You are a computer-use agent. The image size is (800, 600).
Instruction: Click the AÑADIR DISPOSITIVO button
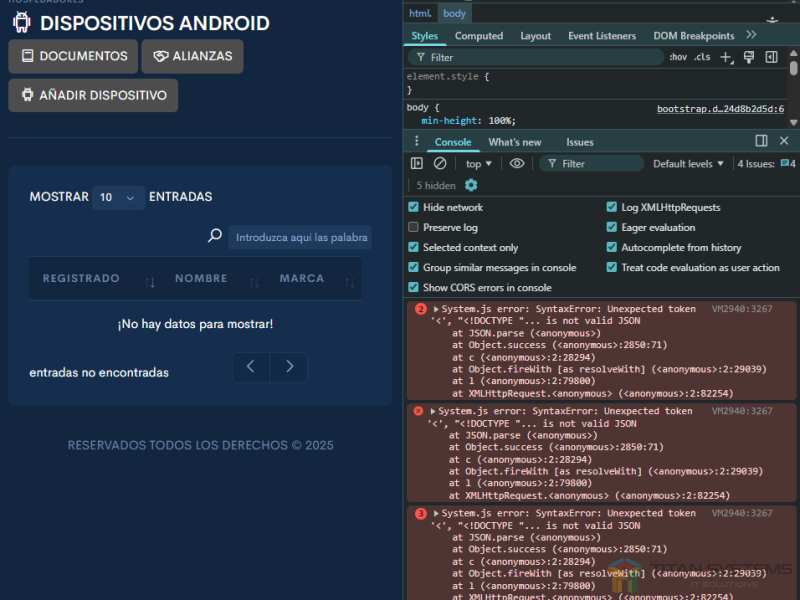(x=93, y=96)
